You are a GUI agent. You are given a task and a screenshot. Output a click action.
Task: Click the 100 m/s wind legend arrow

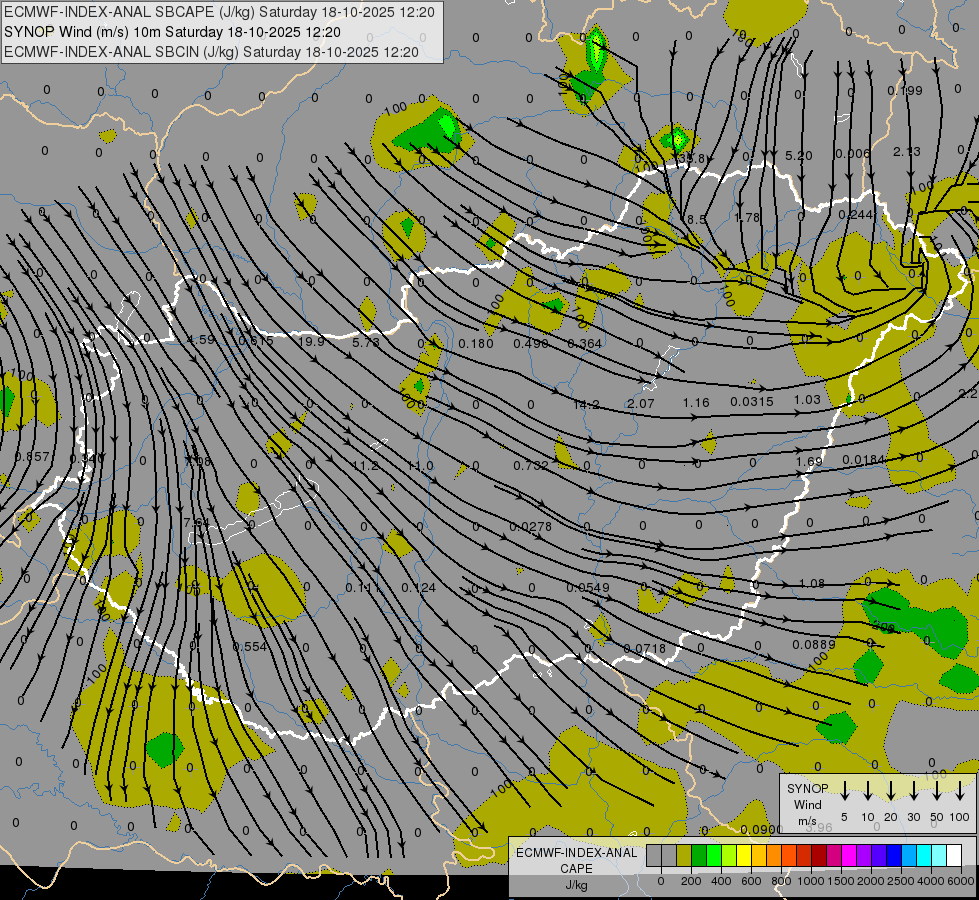pos(960,791)
